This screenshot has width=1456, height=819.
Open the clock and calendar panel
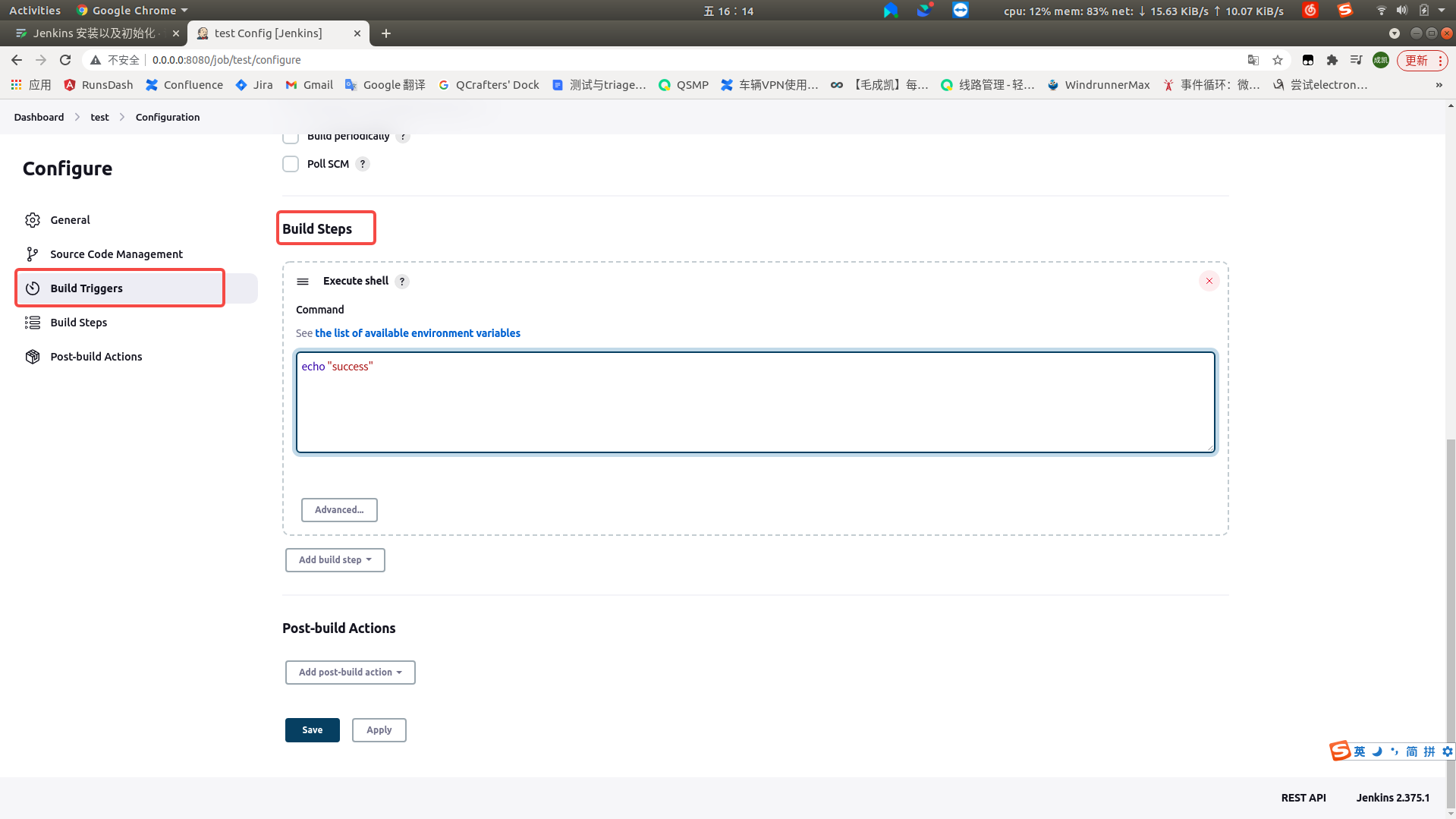(x=728, y=11)
